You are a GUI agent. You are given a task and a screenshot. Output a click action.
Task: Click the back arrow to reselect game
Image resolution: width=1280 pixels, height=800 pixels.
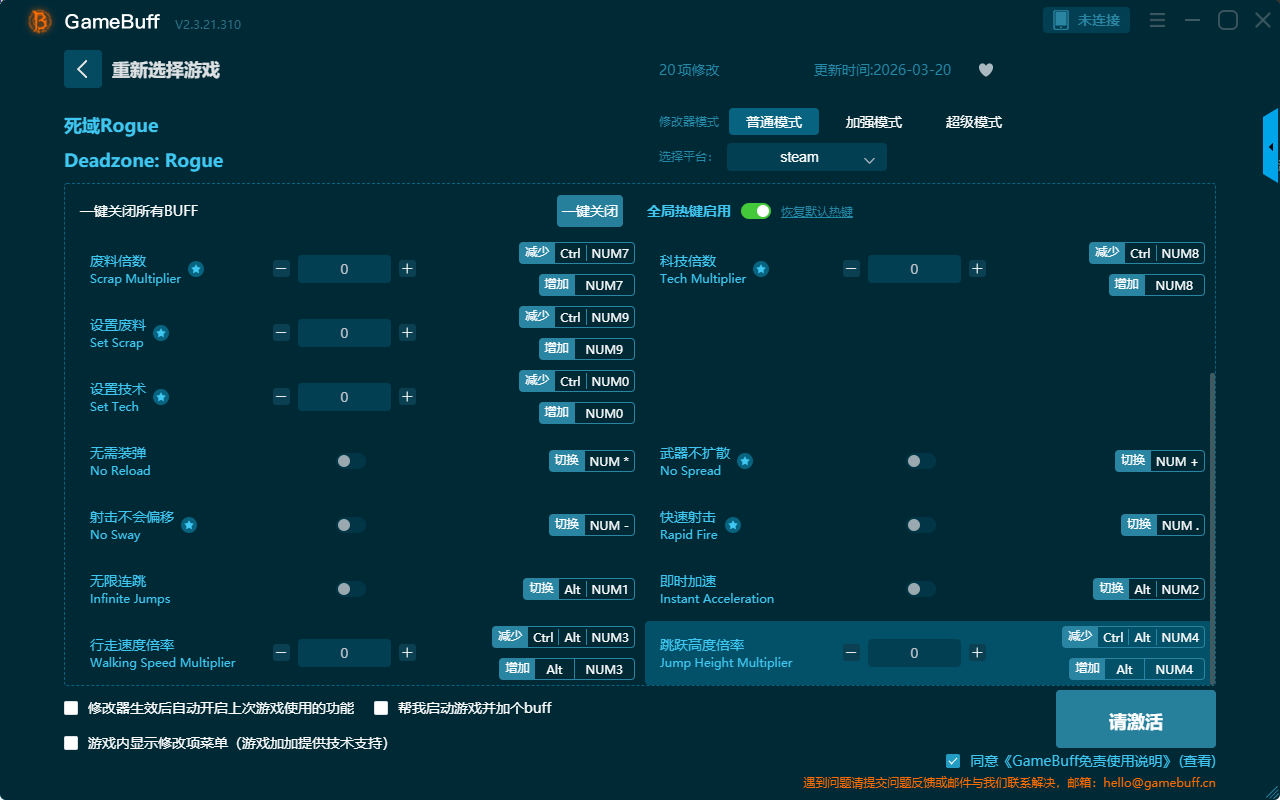(x=83, y=69)
